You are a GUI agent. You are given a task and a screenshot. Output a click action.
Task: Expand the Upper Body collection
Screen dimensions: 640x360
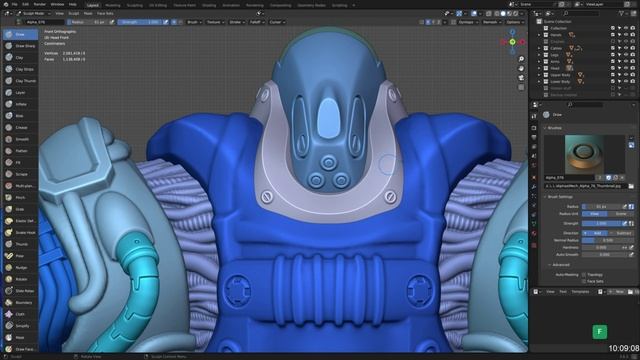[539, 75]
